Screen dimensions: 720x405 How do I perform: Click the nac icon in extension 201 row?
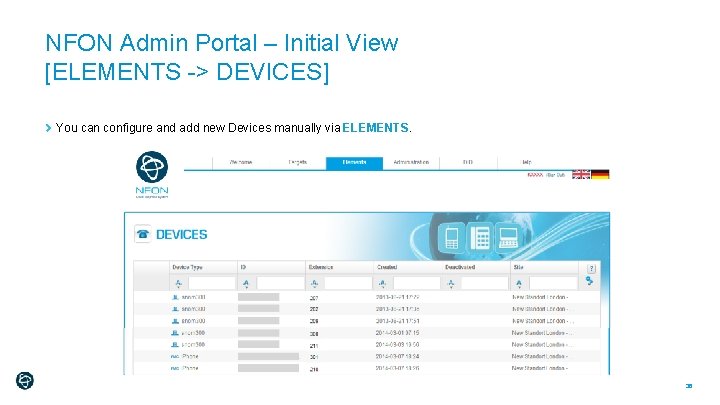[x=175, y=356]
